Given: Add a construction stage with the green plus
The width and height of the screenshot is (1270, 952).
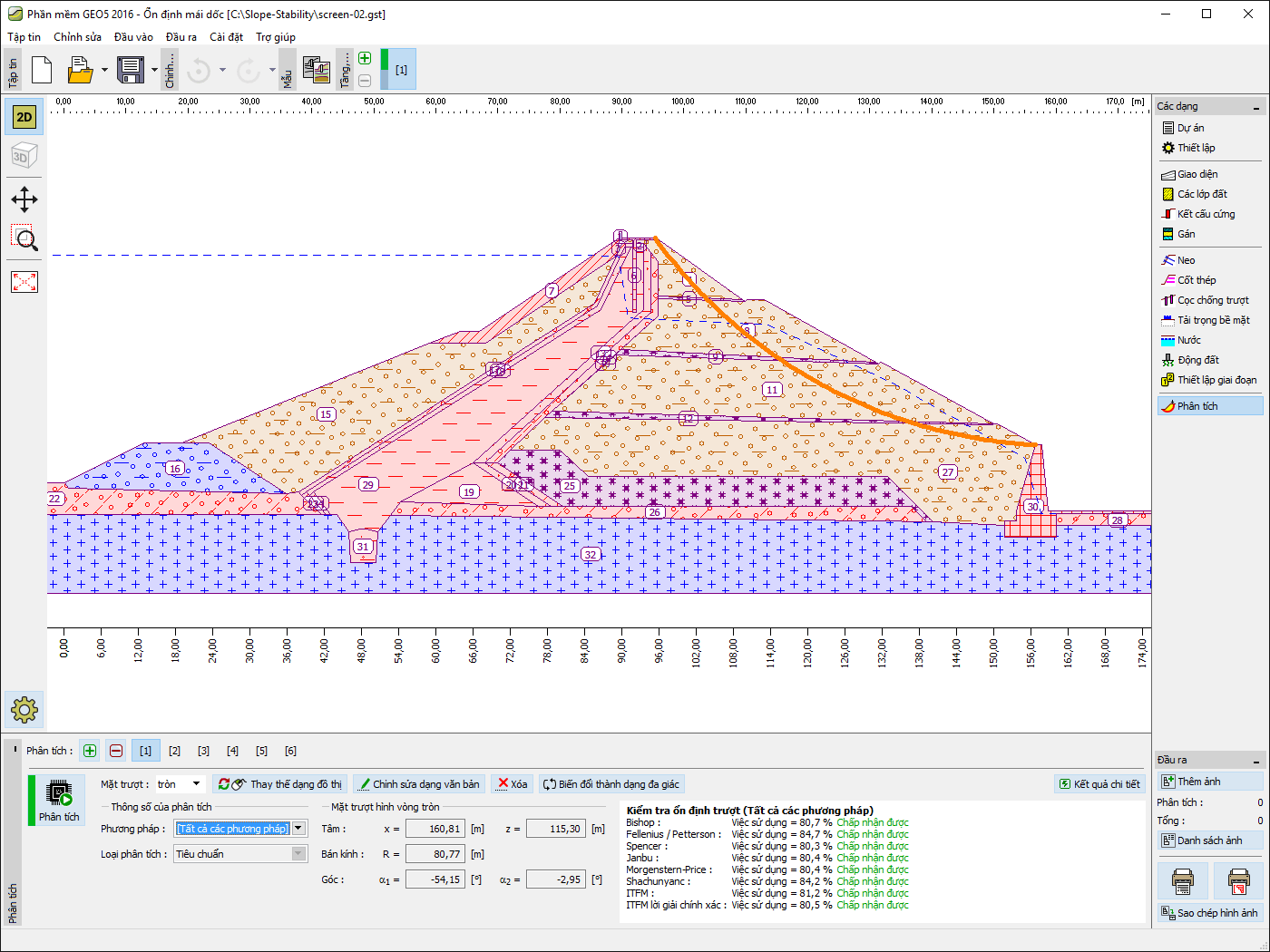Looking at the screenshot, I should click(365, 58).
